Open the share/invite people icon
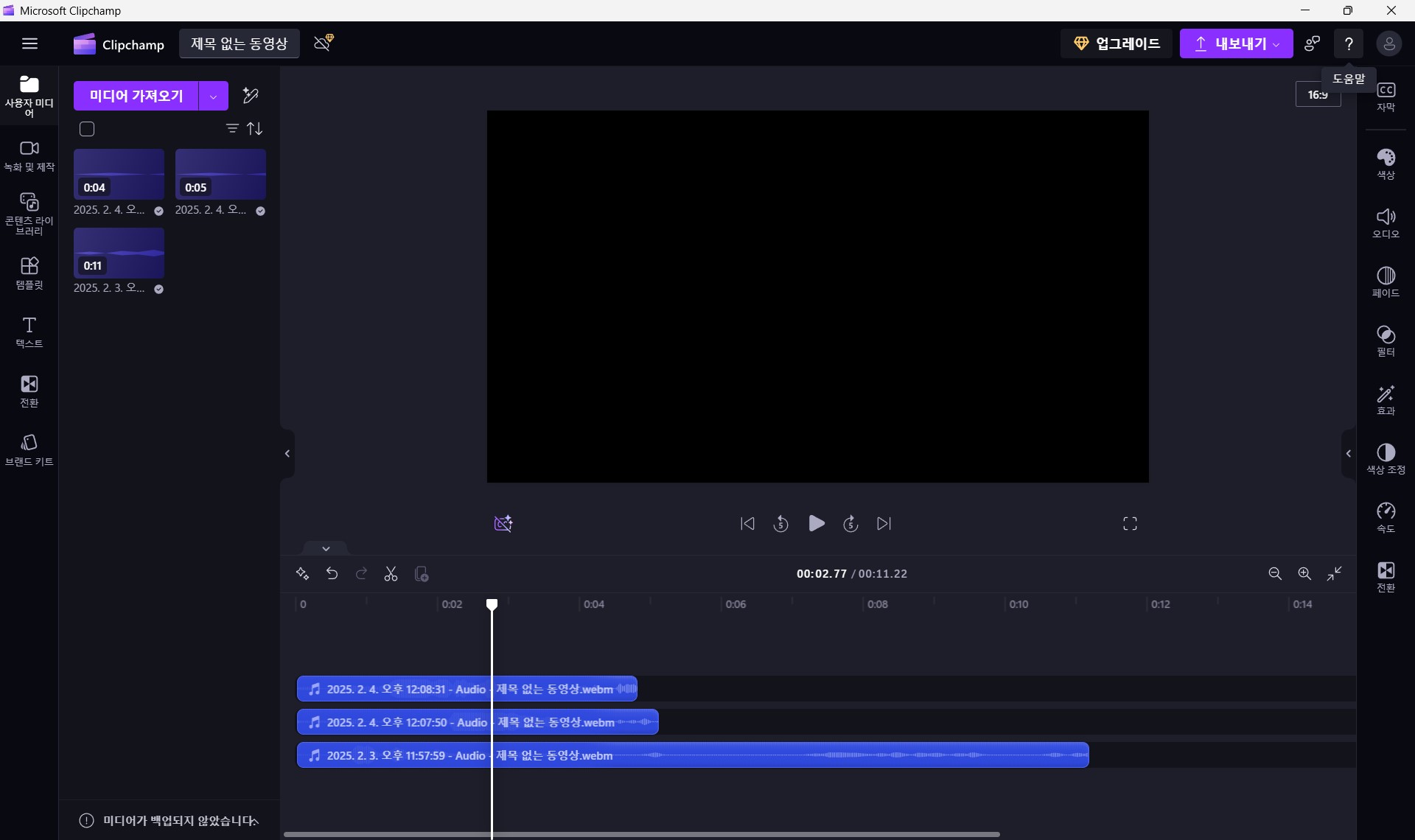 pos(1312,43)
